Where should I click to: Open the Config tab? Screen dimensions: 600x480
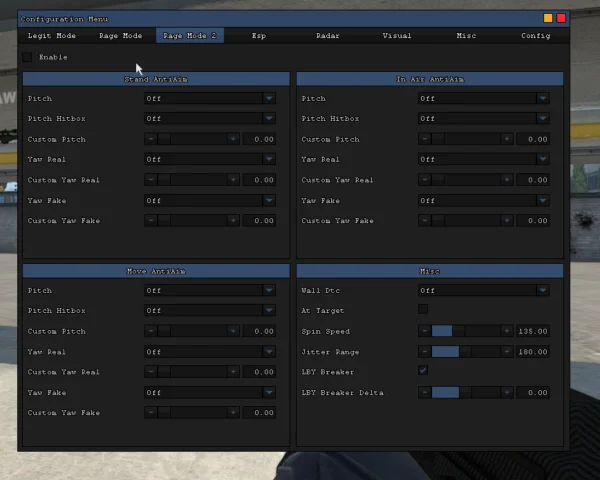coord(535,36)
